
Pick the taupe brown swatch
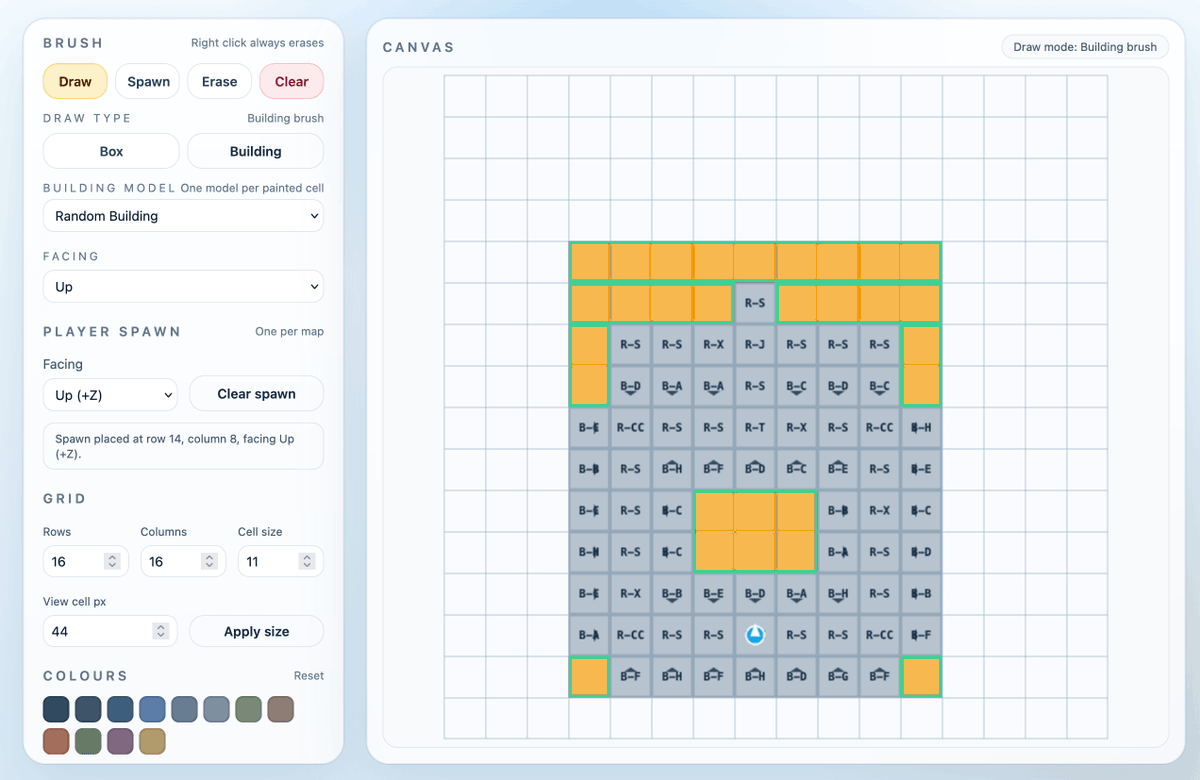(280, 709)
